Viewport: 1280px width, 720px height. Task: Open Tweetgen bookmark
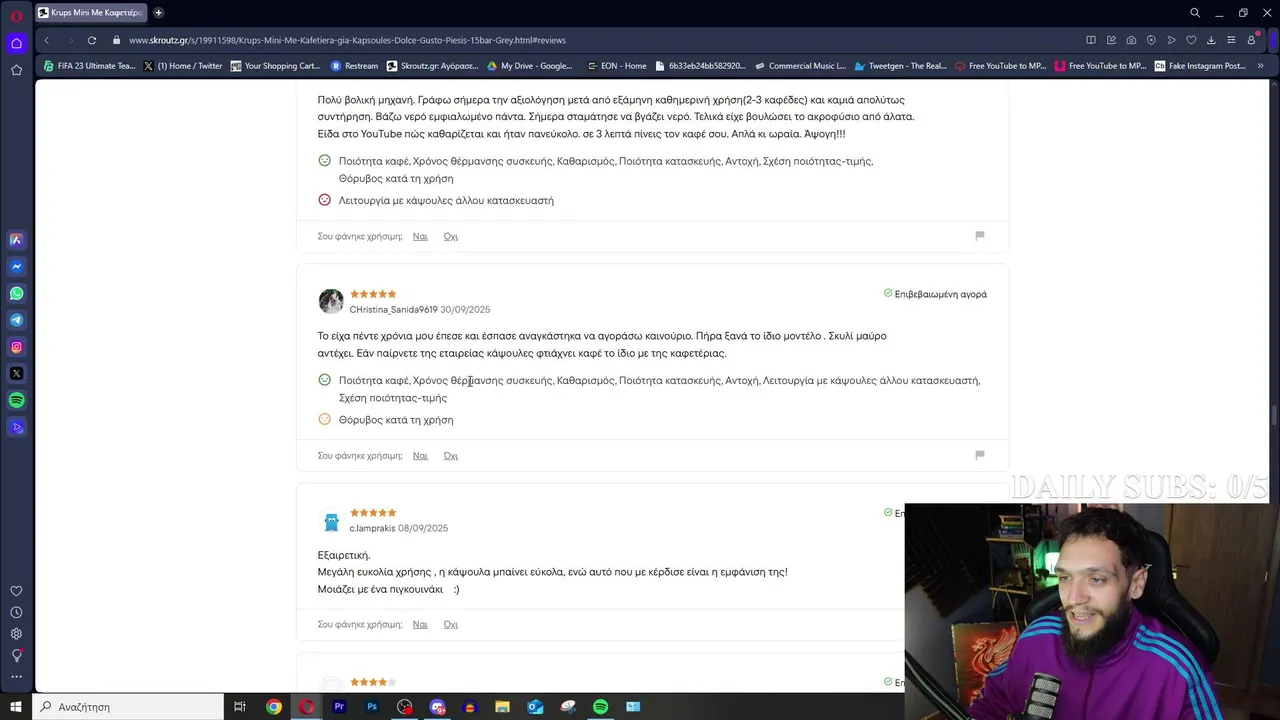point(900,66)
